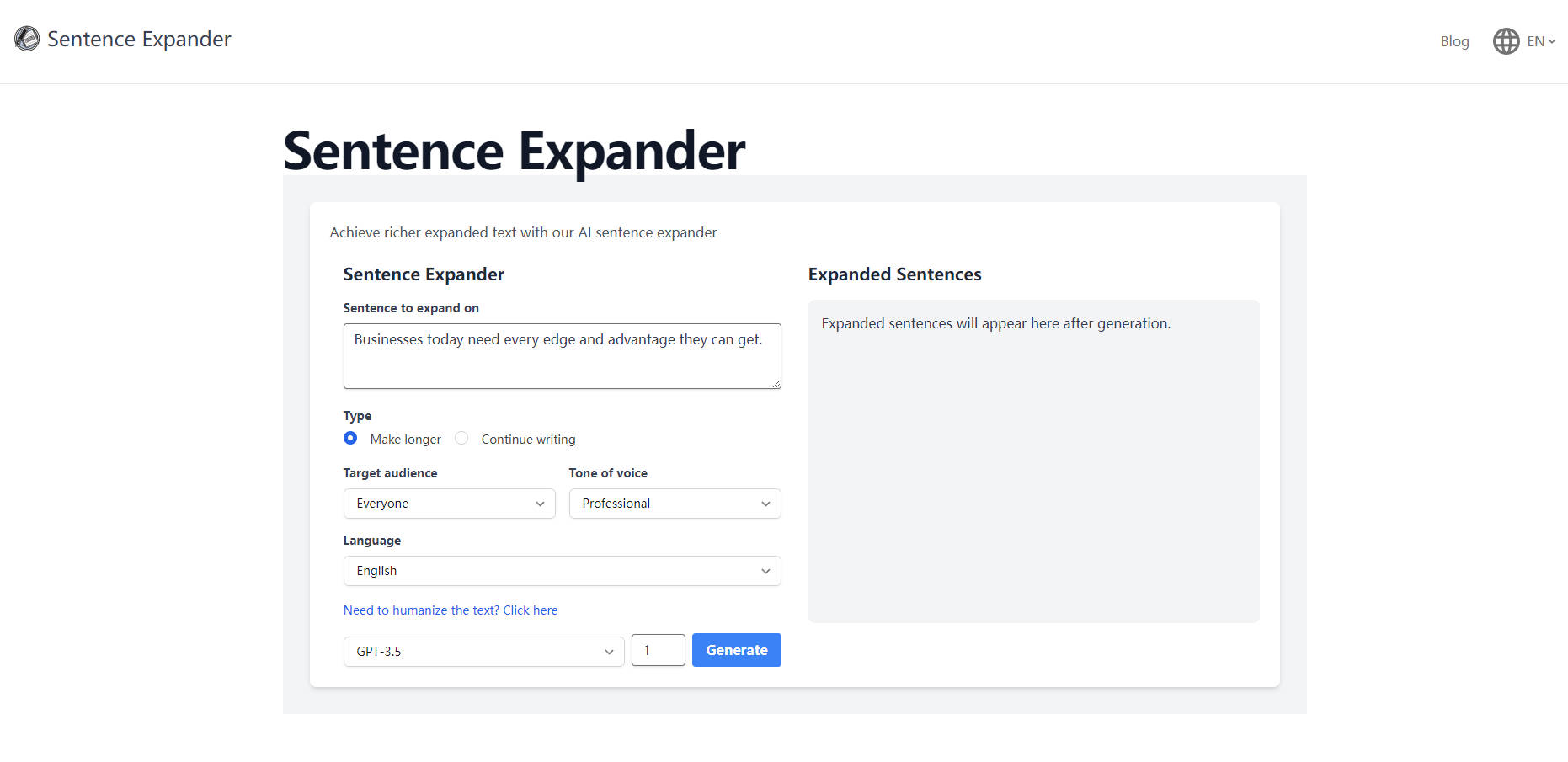Click the textarea resize handle

coord(776,384)
